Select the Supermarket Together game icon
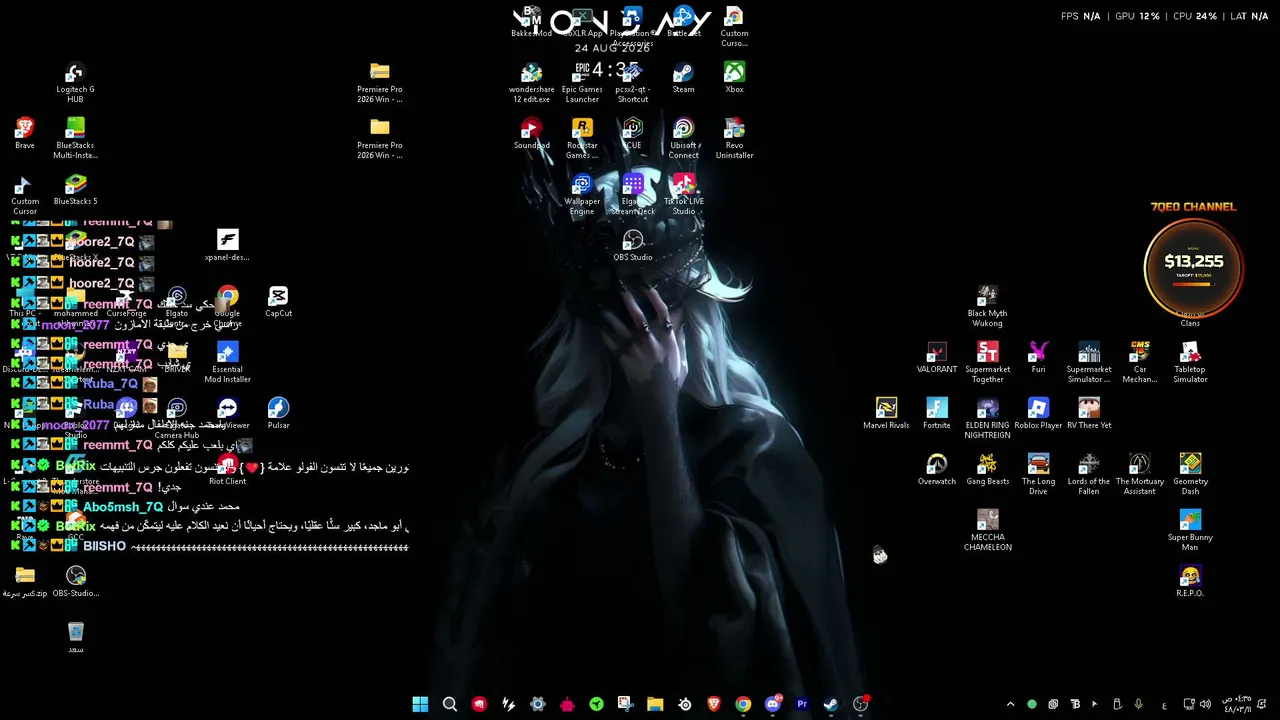Image resolution: width=1280 pixels, height=720 pixels. 987,363
